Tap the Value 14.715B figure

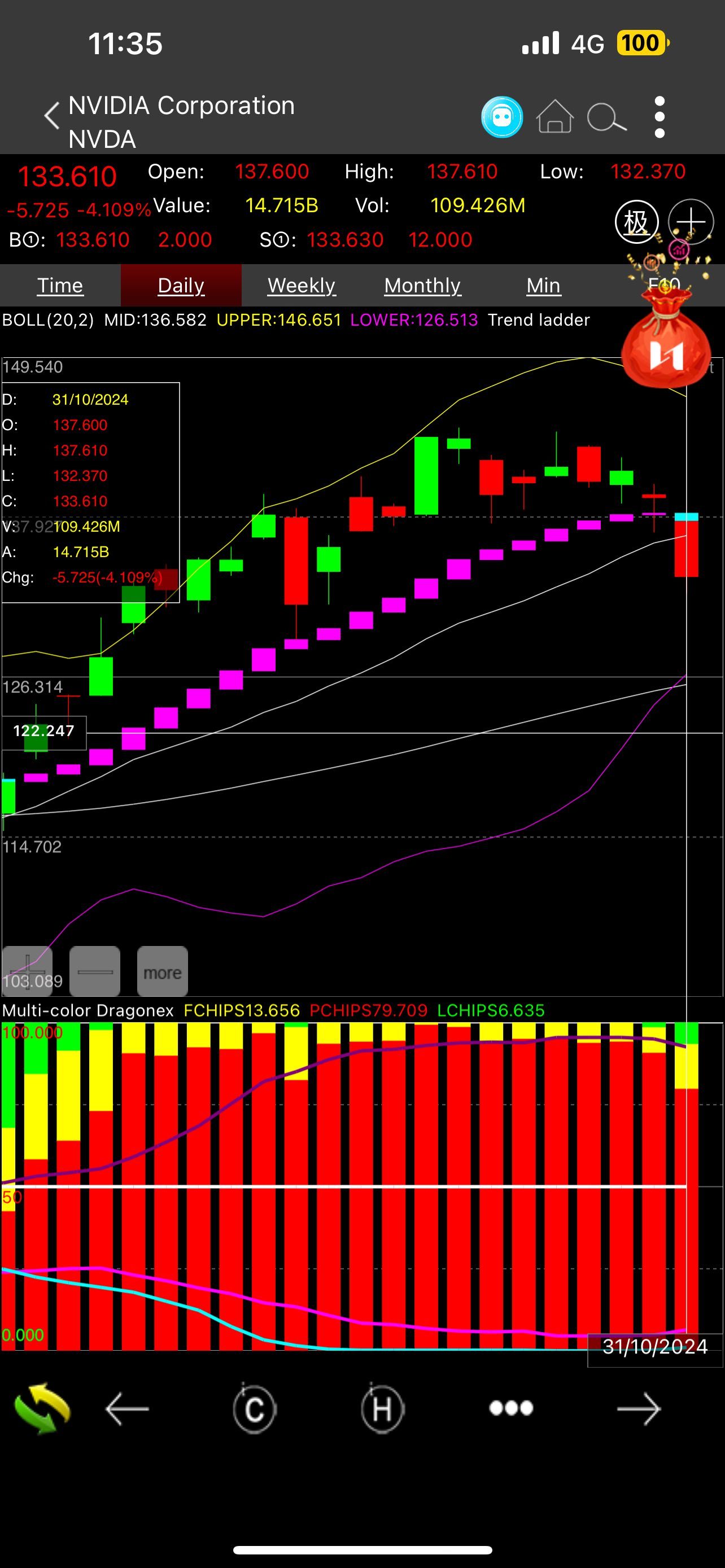(x=281, y=205)
